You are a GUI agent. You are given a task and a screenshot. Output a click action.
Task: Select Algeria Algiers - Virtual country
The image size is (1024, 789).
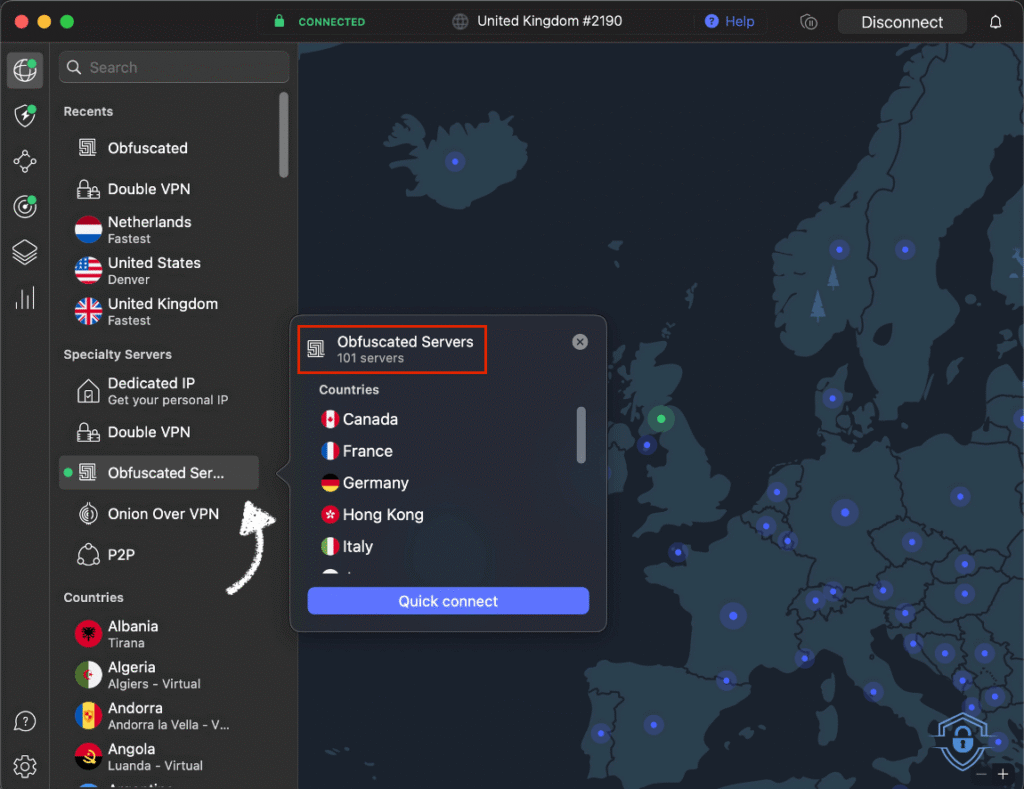[159, 675]
